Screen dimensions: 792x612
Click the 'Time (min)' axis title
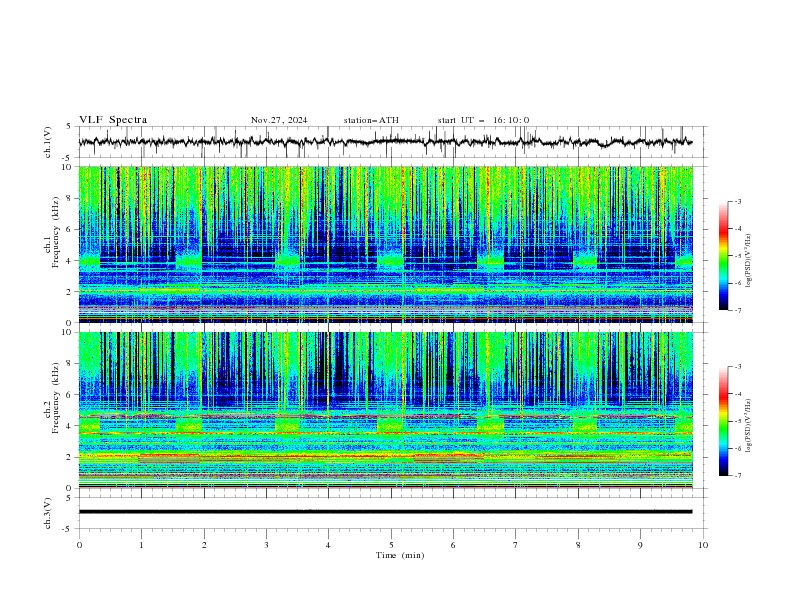(400, 555)
